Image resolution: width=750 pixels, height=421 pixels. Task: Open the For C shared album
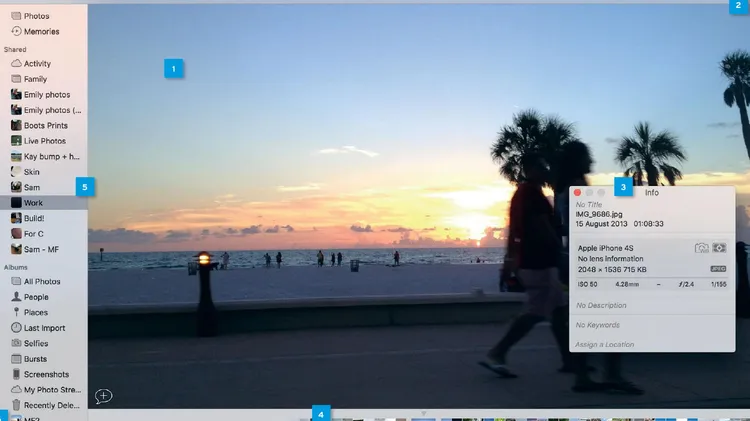pos(33,234)
